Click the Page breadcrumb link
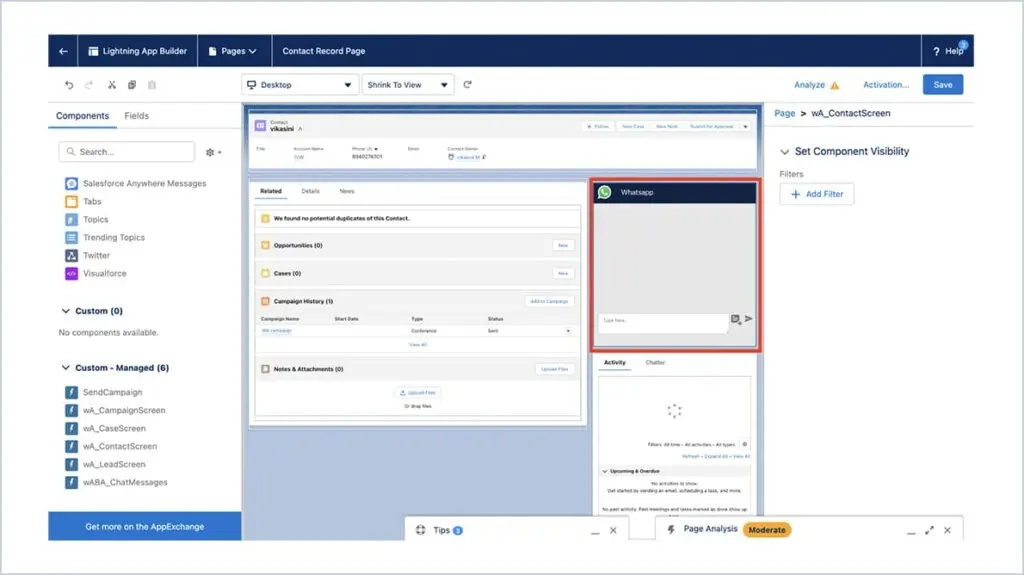This screenshot has width=1024, height=575. [x=784, y=113]
